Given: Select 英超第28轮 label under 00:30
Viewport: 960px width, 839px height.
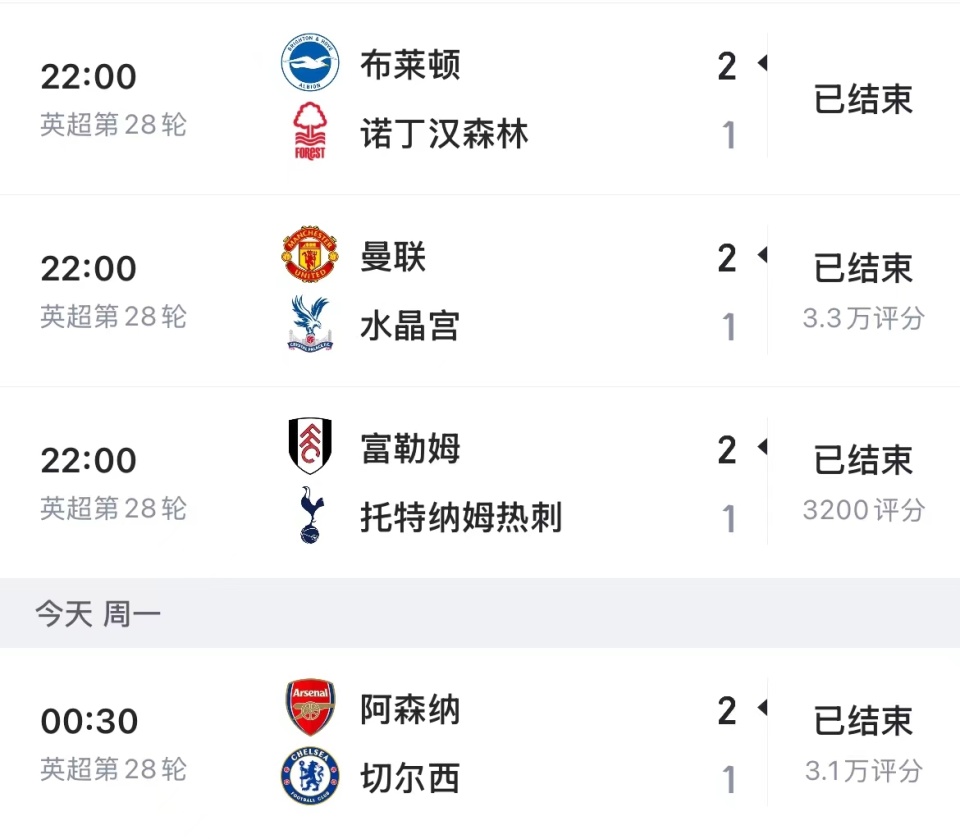Looking at the screenshot, I should coord(113,769).
